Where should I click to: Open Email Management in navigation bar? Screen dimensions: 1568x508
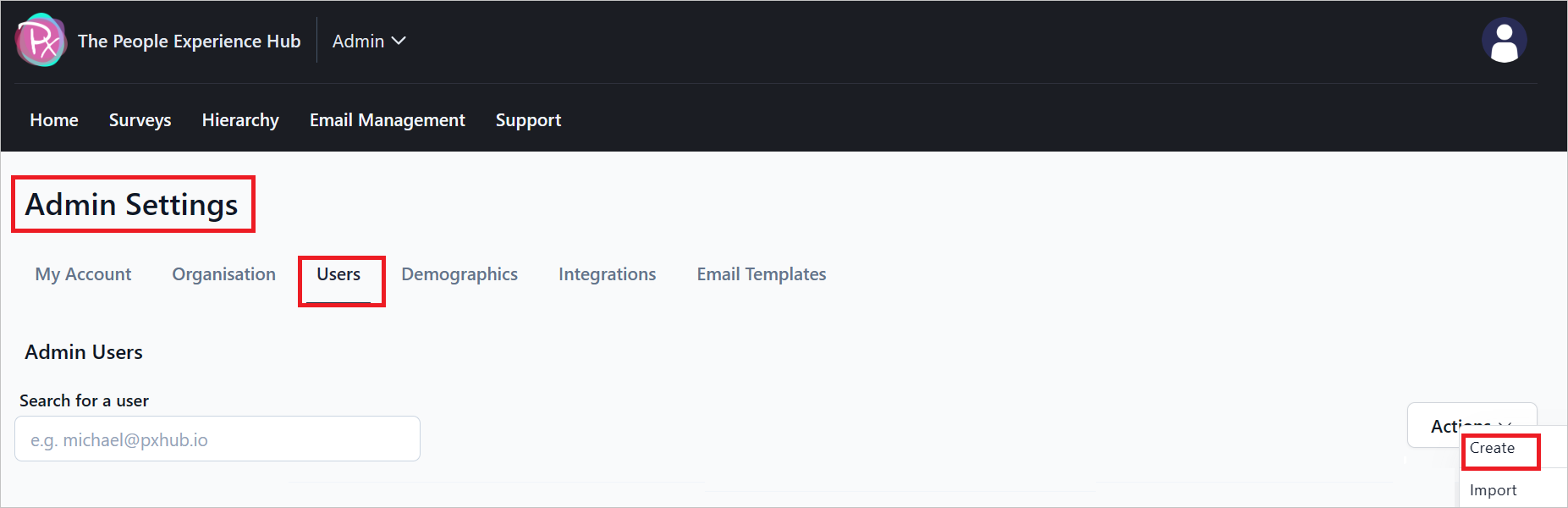(388, 120)
